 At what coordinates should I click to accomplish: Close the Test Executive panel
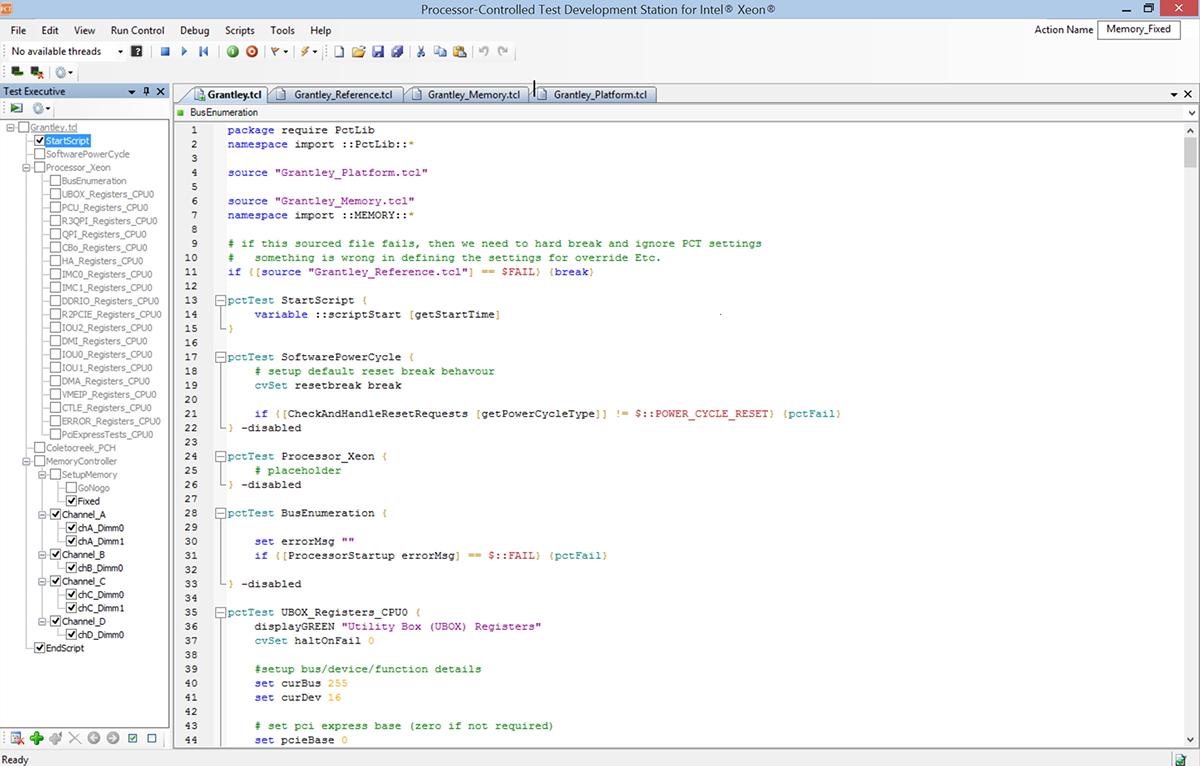click(x=161, y=92)
